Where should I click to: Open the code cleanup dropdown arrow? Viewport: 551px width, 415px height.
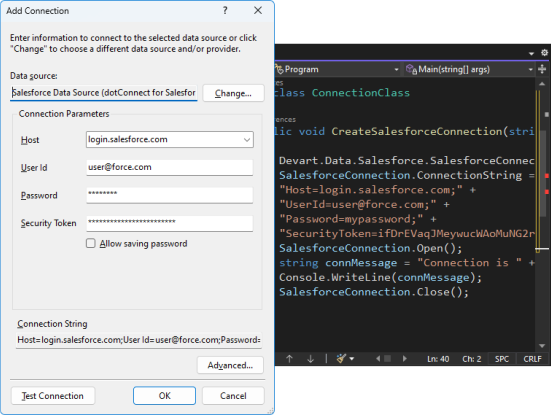click(x=352, y=359)
